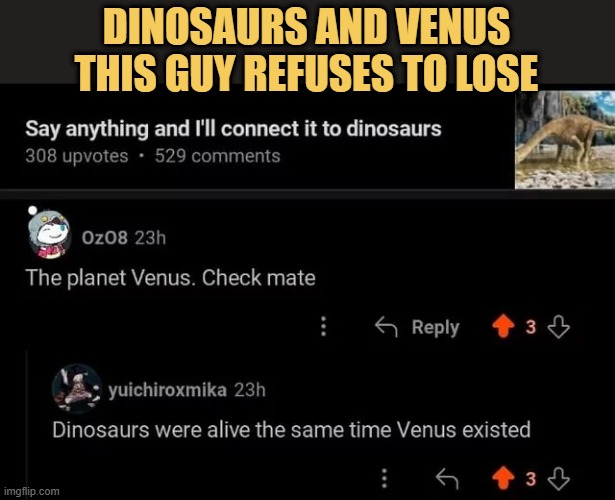Image resolution: width=615 pixels, height=500 pixels.
Task: Open the dinosaur post thumbnail image
Action: tap(565, 140)
